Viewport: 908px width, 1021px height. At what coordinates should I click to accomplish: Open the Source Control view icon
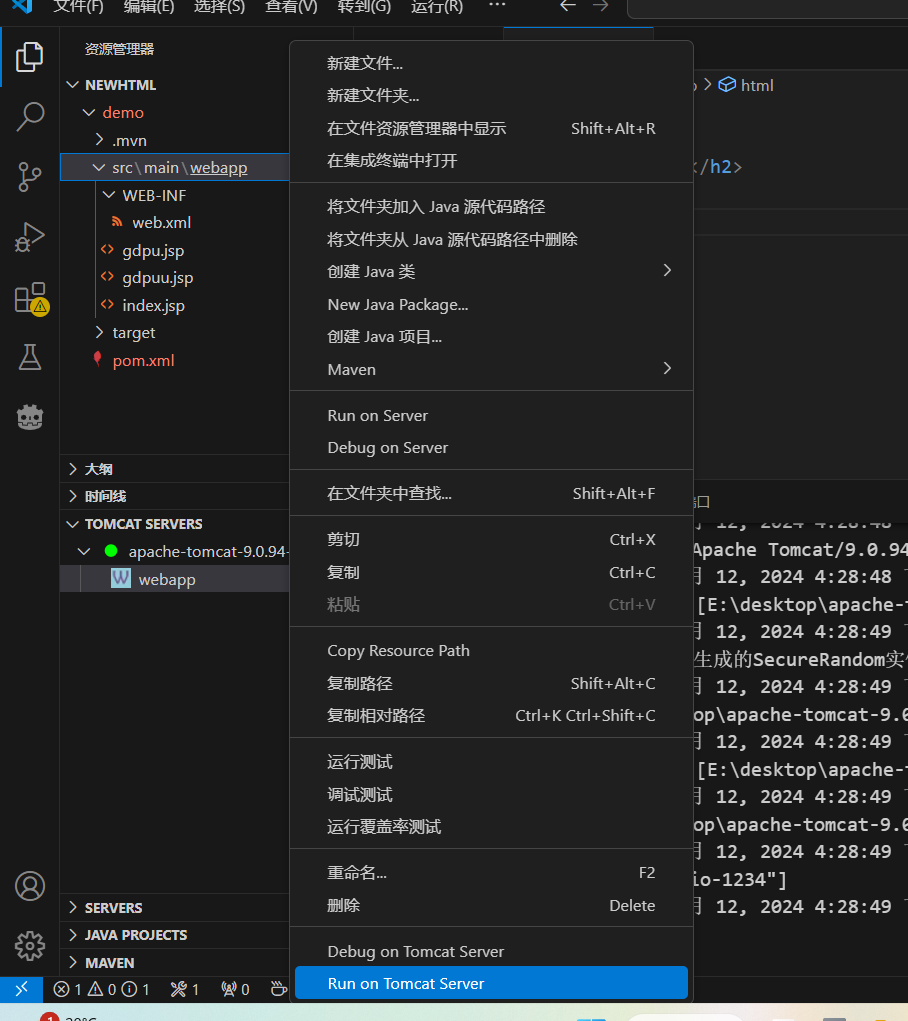pos(29,176)
